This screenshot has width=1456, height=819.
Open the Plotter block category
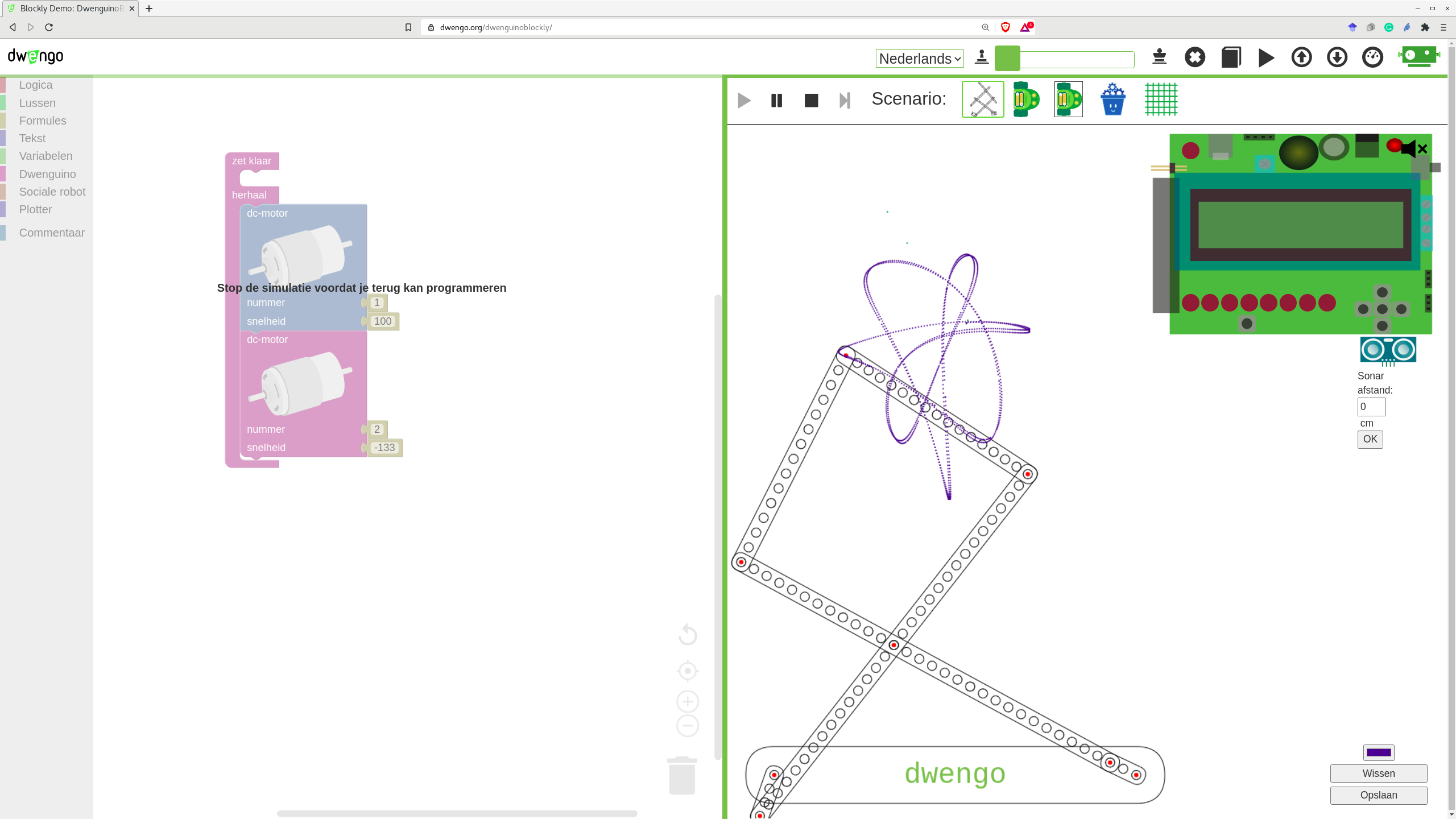tap(35, 209)
